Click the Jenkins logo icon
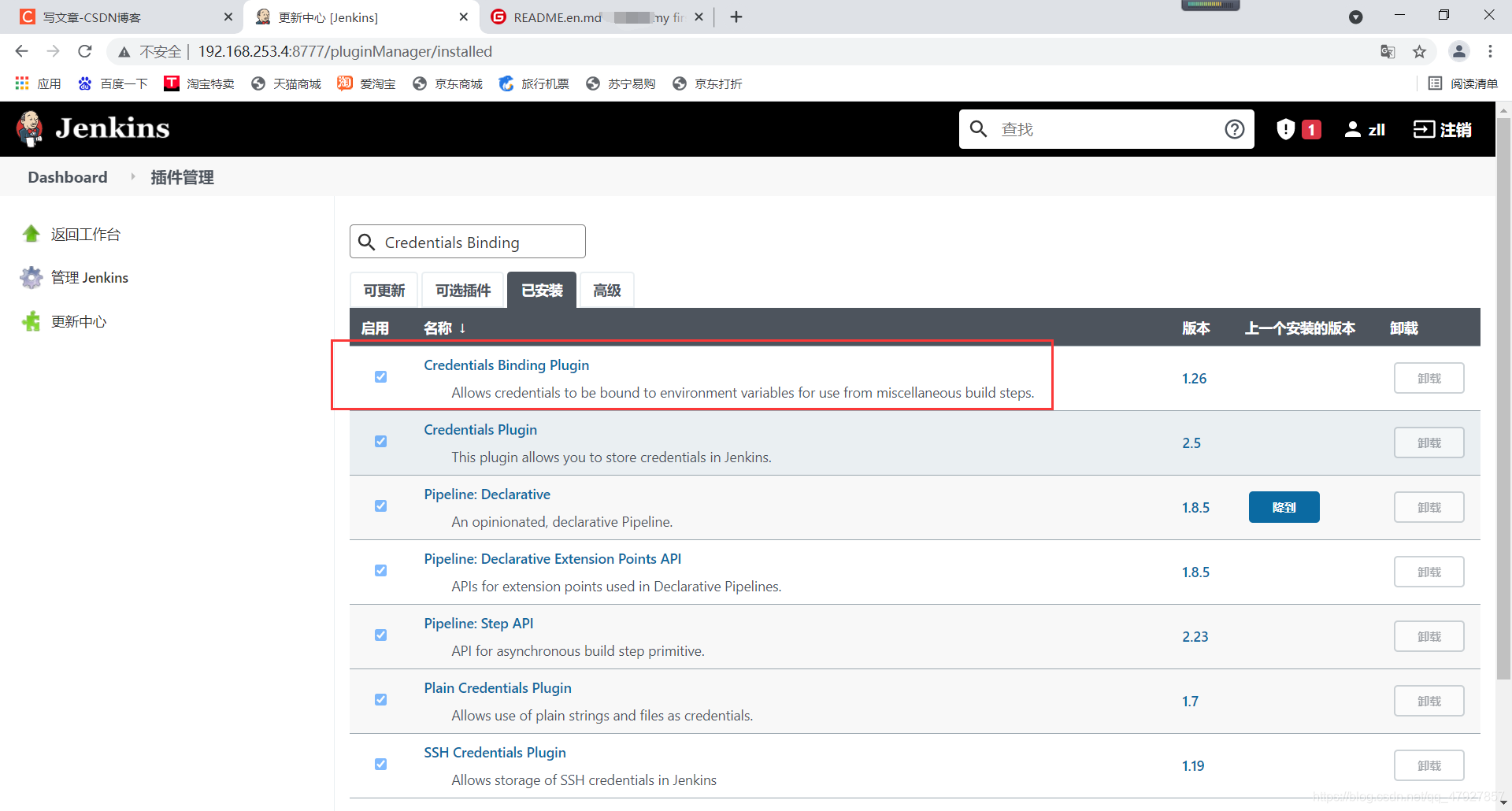This screenshot has width=1512, height=811. [x=31, y=128]
